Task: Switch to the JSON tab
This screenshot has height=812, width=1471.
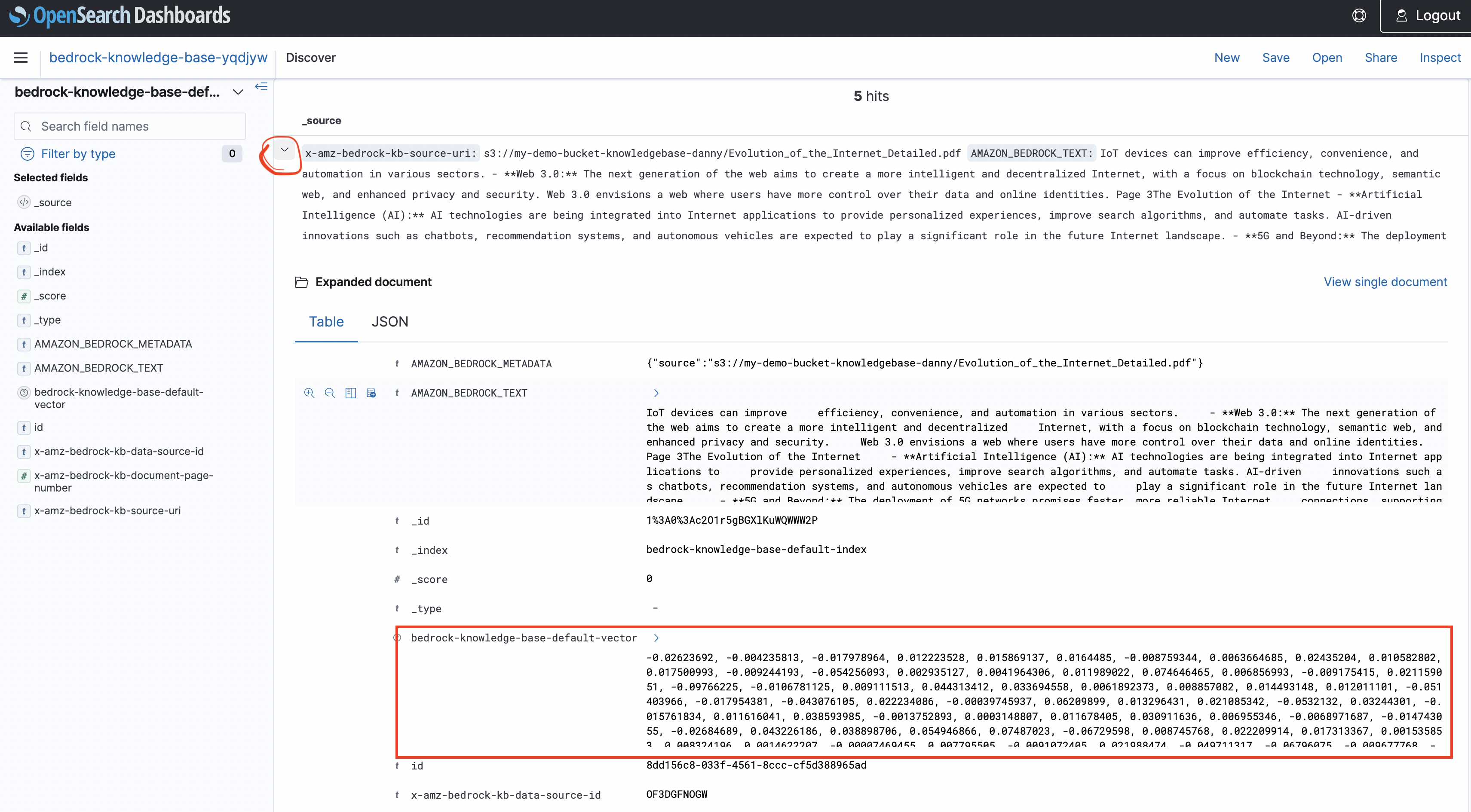Action: (x=390, y=322)
